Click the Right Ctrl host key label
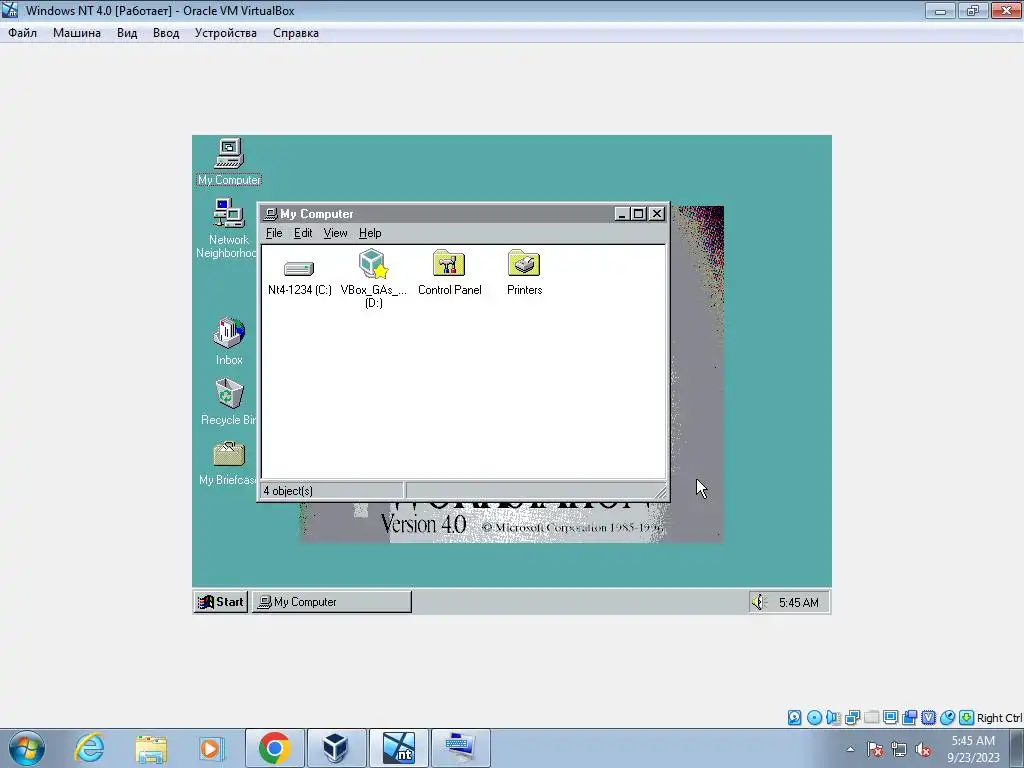 coord(999,718)
